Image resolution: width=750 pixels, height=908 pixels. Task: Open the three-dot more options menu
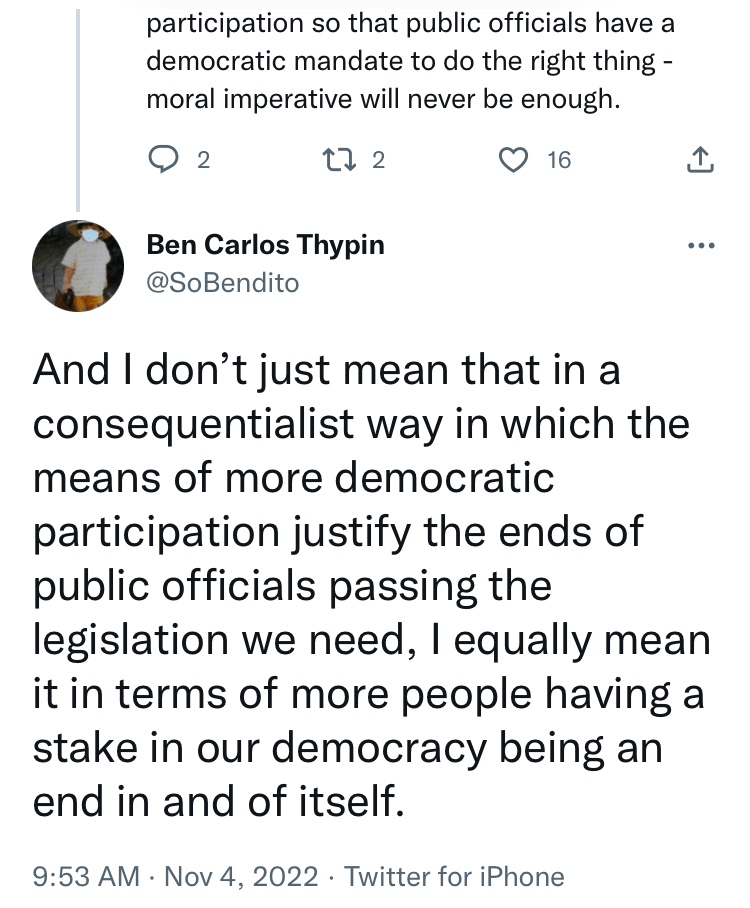tap(702, 246)
